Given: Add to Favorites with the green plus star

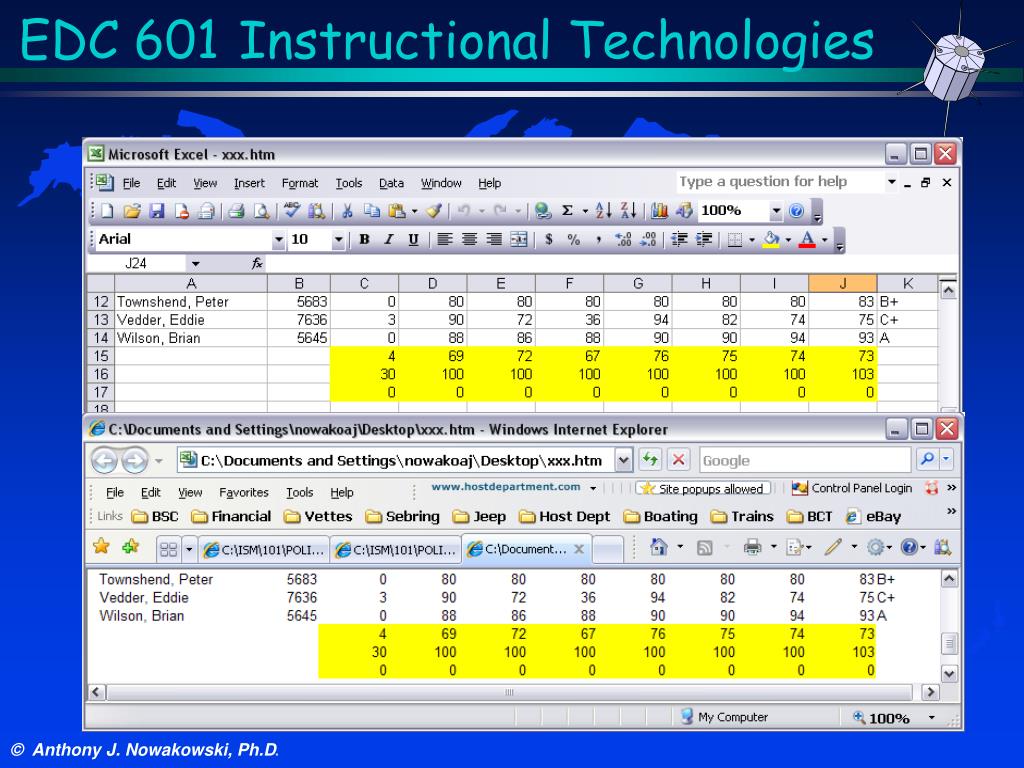Looking at the screenshot, I should coord(131,547).
